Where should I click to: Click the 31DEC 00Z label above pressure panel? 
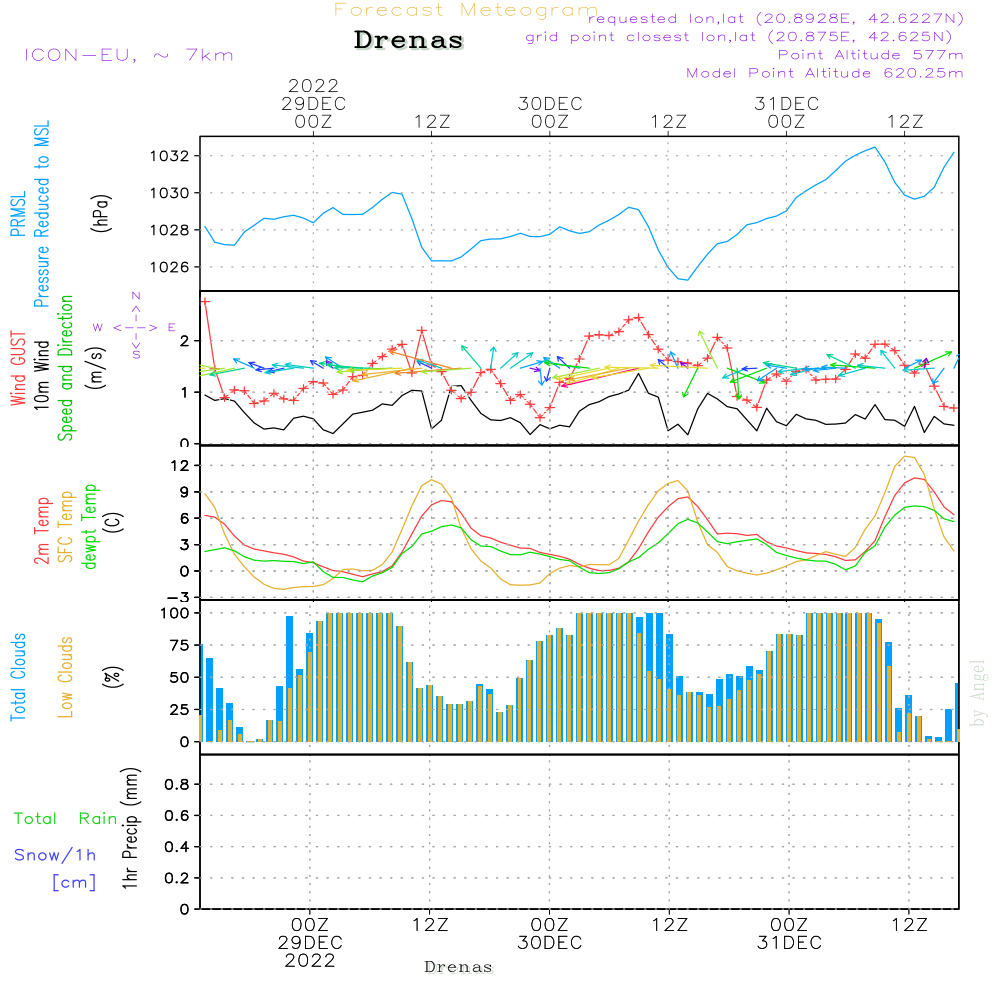tap(786, 112)
